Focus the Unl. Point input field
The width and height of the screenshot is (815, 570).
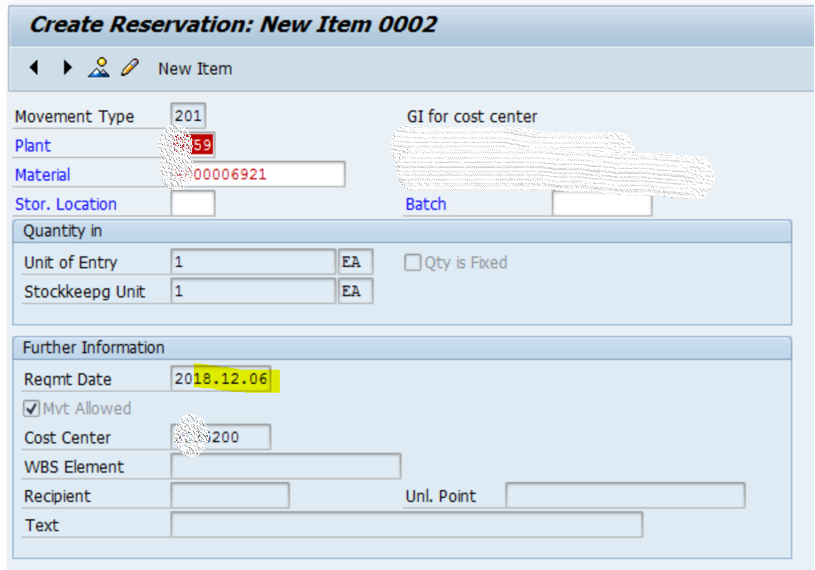click(625, 495)
